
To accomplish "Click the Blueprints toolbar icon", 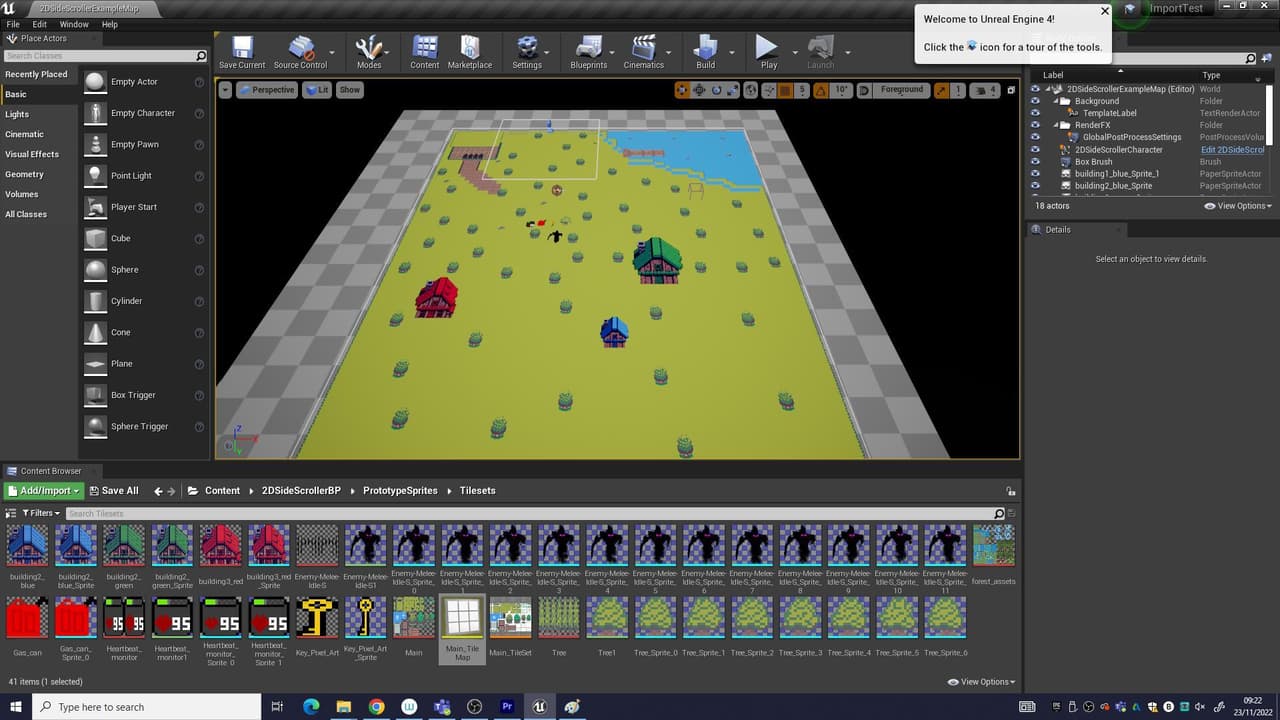I will [x=588, y=48].
